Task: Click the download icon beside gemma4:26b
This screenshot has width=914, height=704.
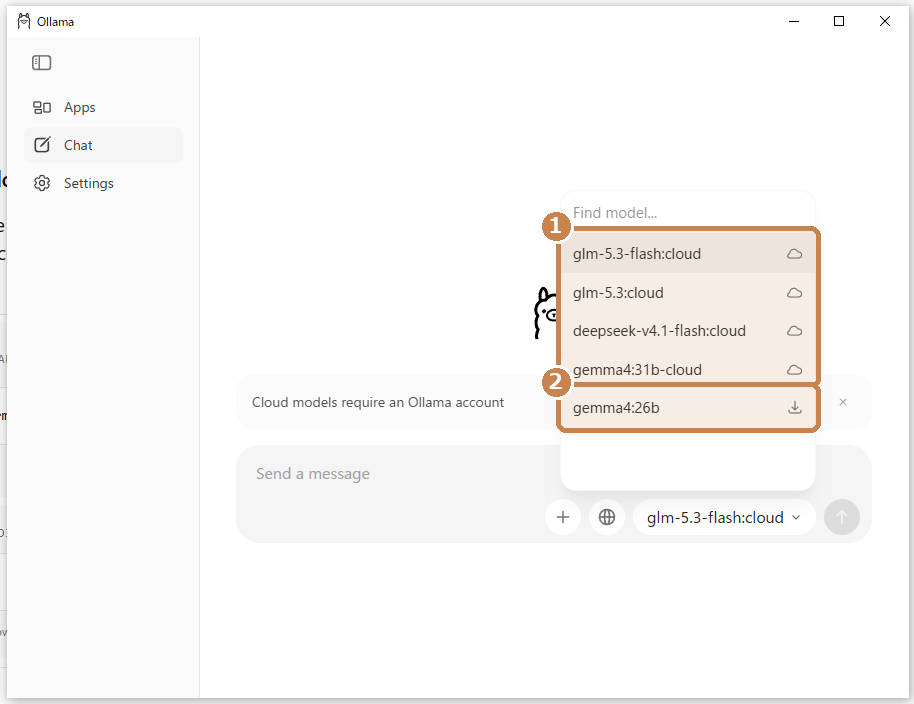Action: coord(795,407)
